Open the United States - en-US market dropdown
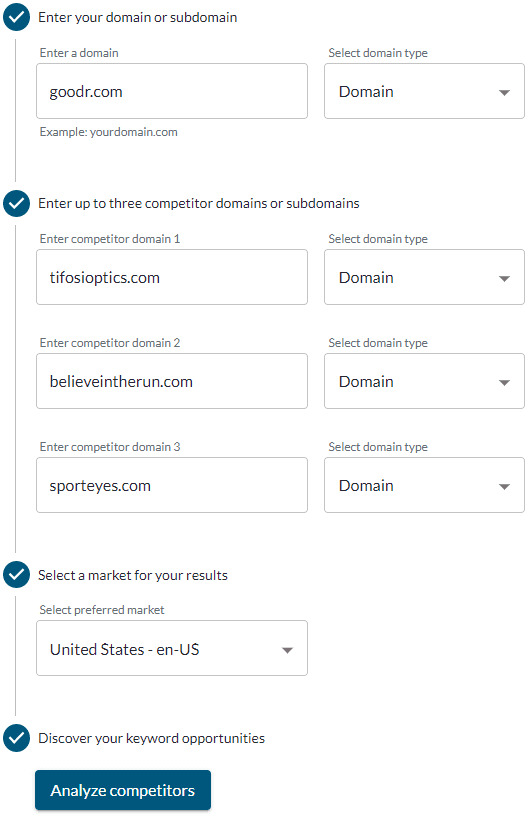Viewport: 528px width, 814px height. [172, 648]
